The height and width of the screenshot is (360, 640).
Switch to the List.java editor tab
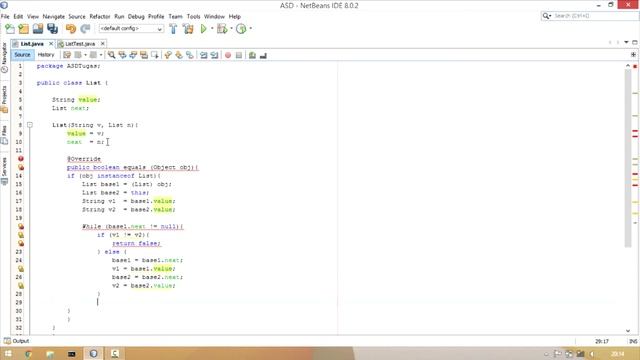tap(32, 44)
